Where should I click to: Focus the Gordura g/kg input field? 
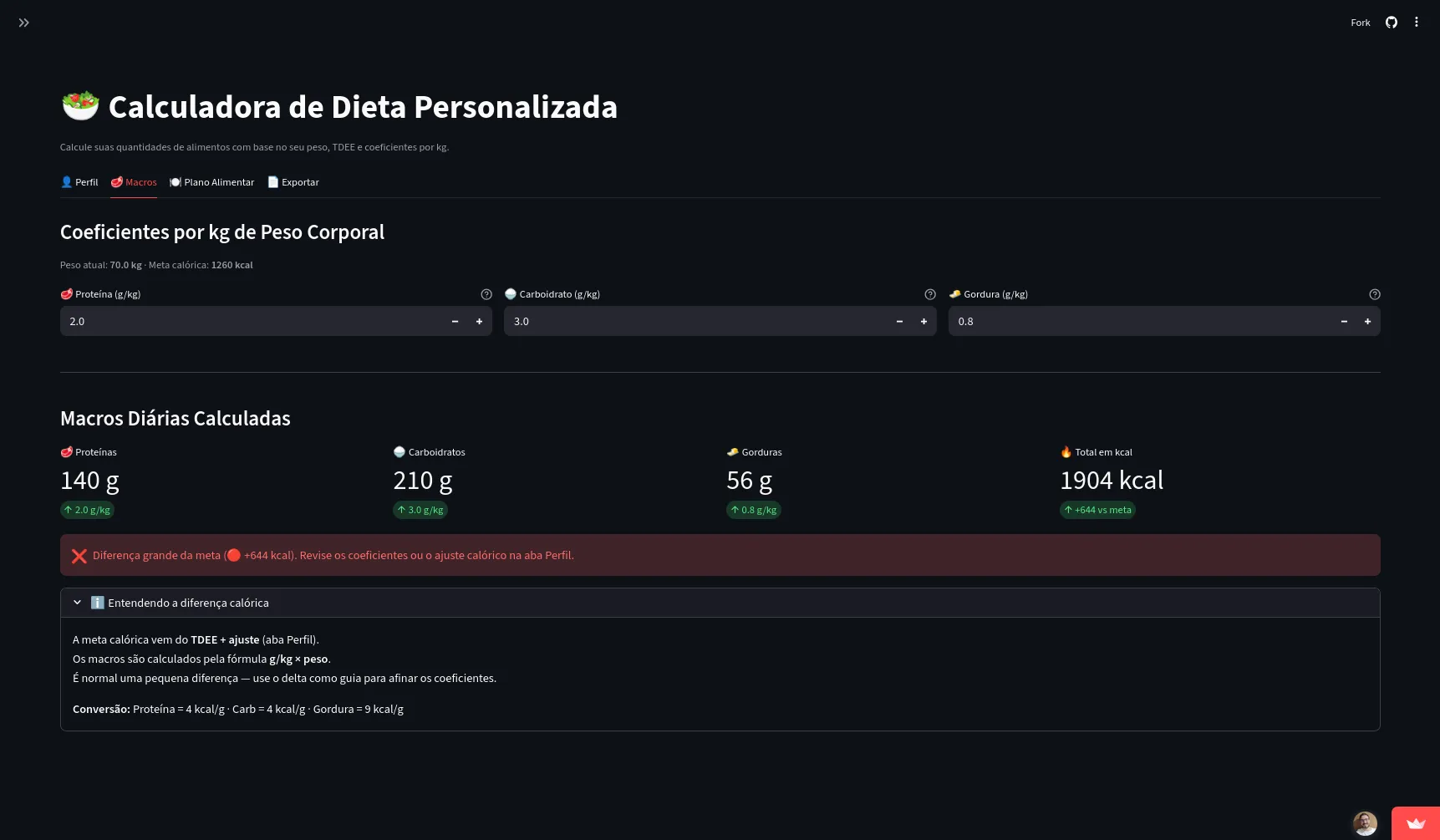coord(1140,321)
